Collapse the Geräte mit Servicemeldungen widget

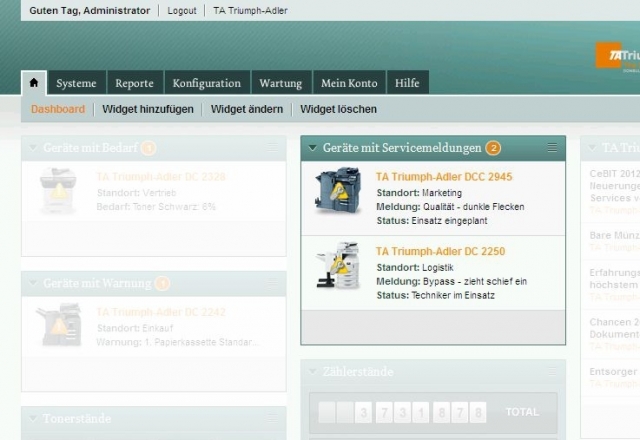[313, 148]
